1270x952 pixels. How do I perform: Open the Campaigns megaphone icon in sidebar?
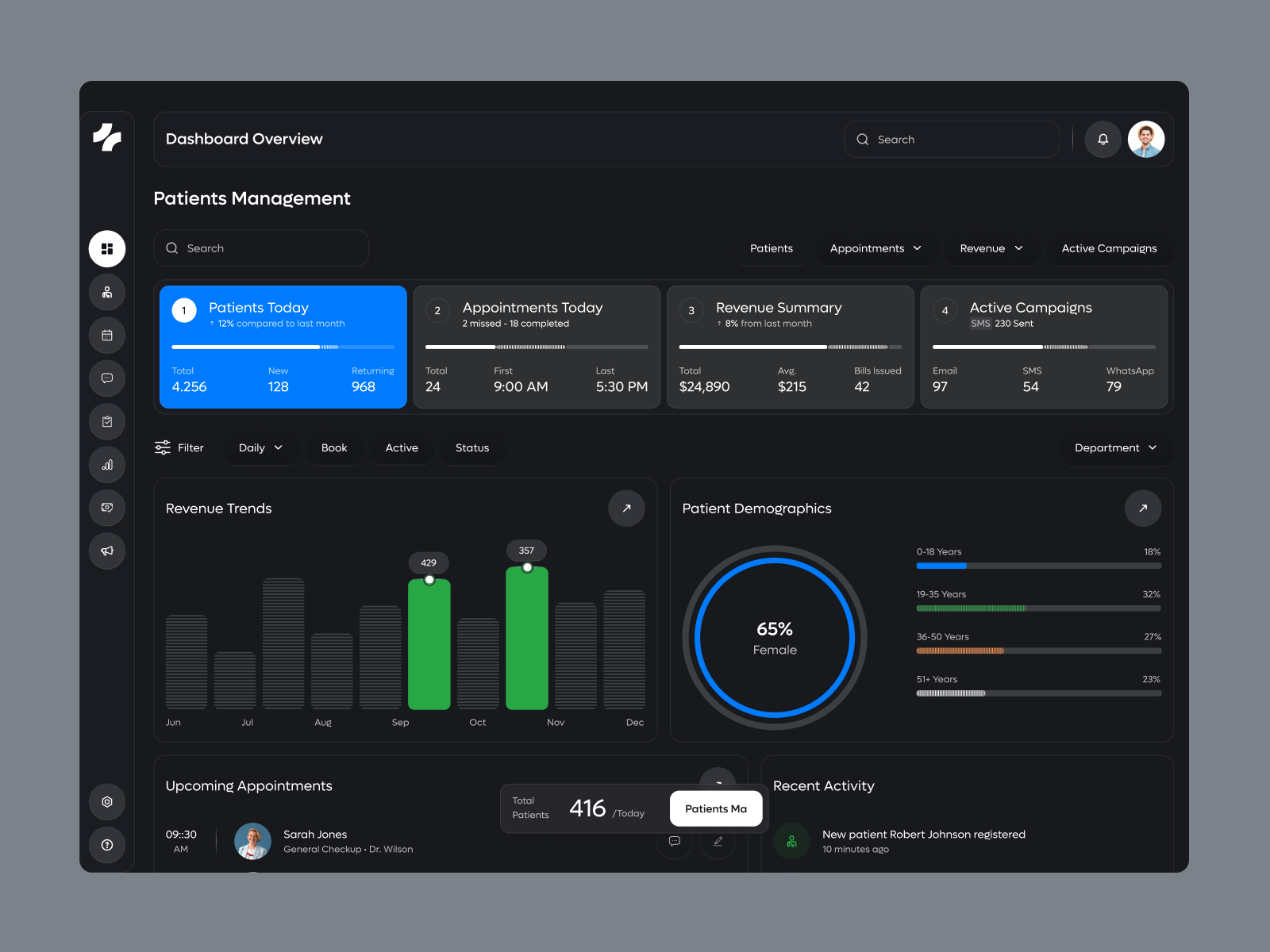click(x=107, y=551)
